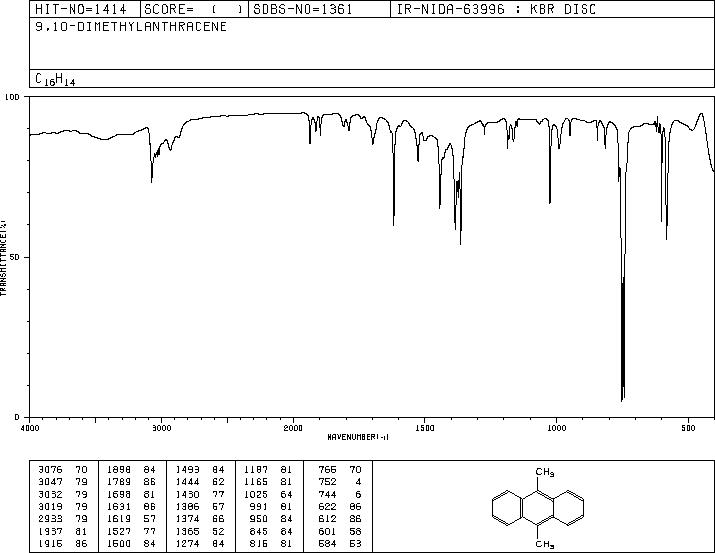Click the C16H14 molecular formula
The height and width of the screenshot is (553, 715).
click(55, 79)
